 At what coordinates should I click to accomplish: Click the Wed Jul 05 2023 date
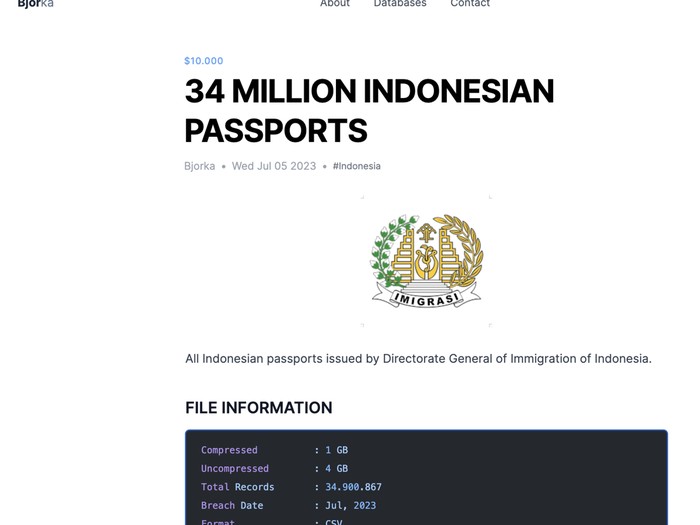click(x=274, y=166)
